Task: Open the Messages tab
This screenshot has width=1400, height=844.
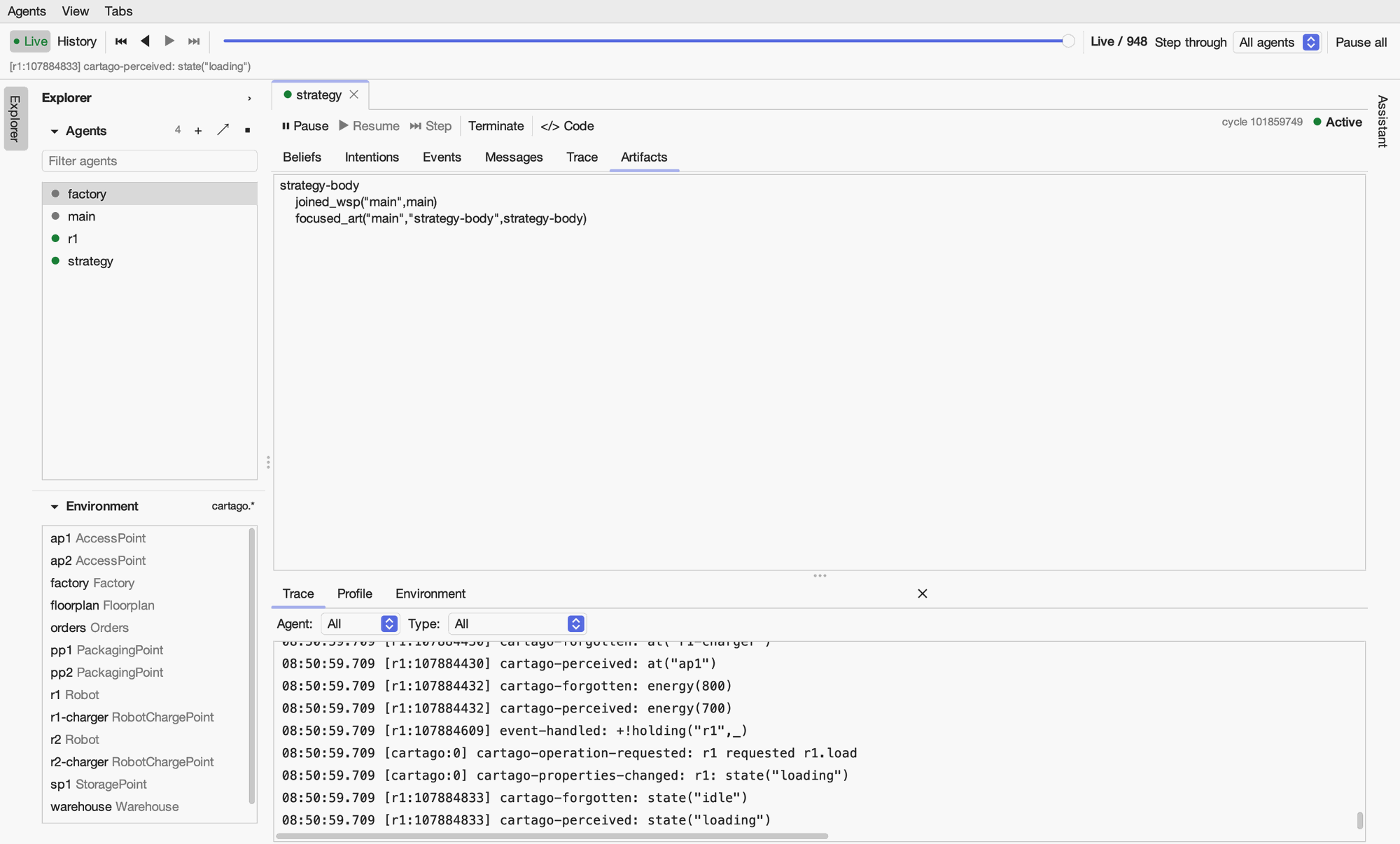Action: tap(514, 157)
